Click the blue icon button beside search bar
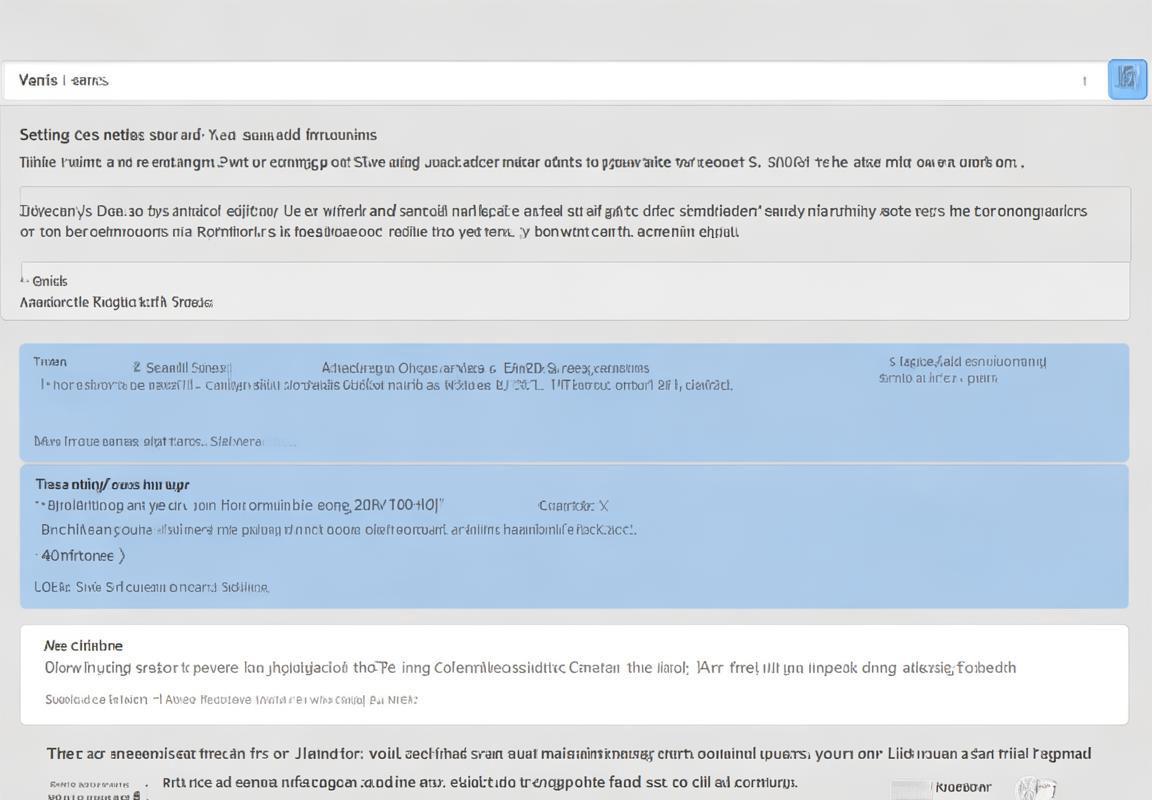The image size is (1152, 800). pos(1127,79)
